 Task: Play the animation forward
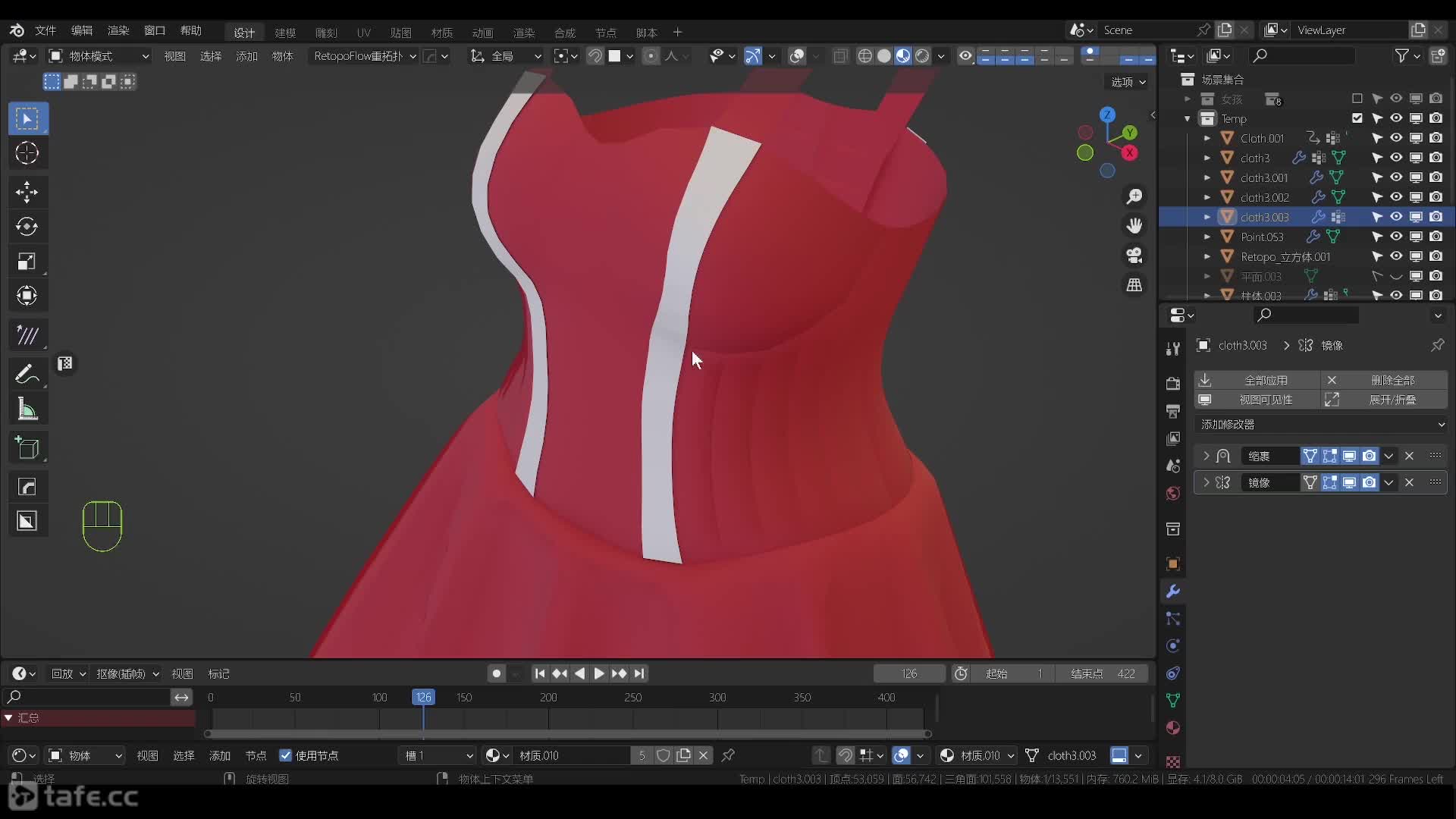pos(598,673)
